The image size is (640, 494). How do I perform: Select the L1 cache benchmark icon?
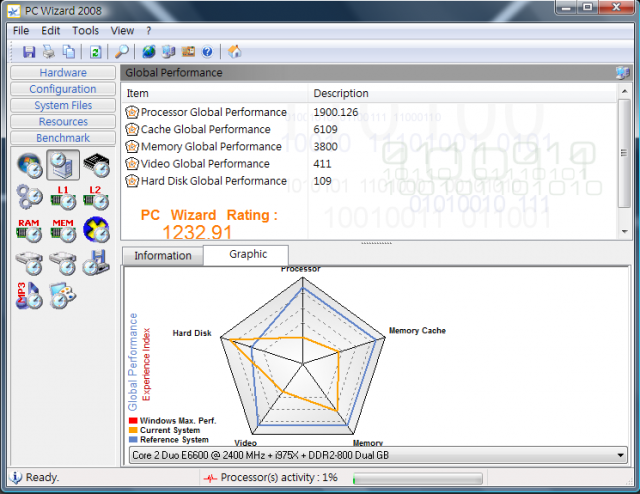coord(63,198)
